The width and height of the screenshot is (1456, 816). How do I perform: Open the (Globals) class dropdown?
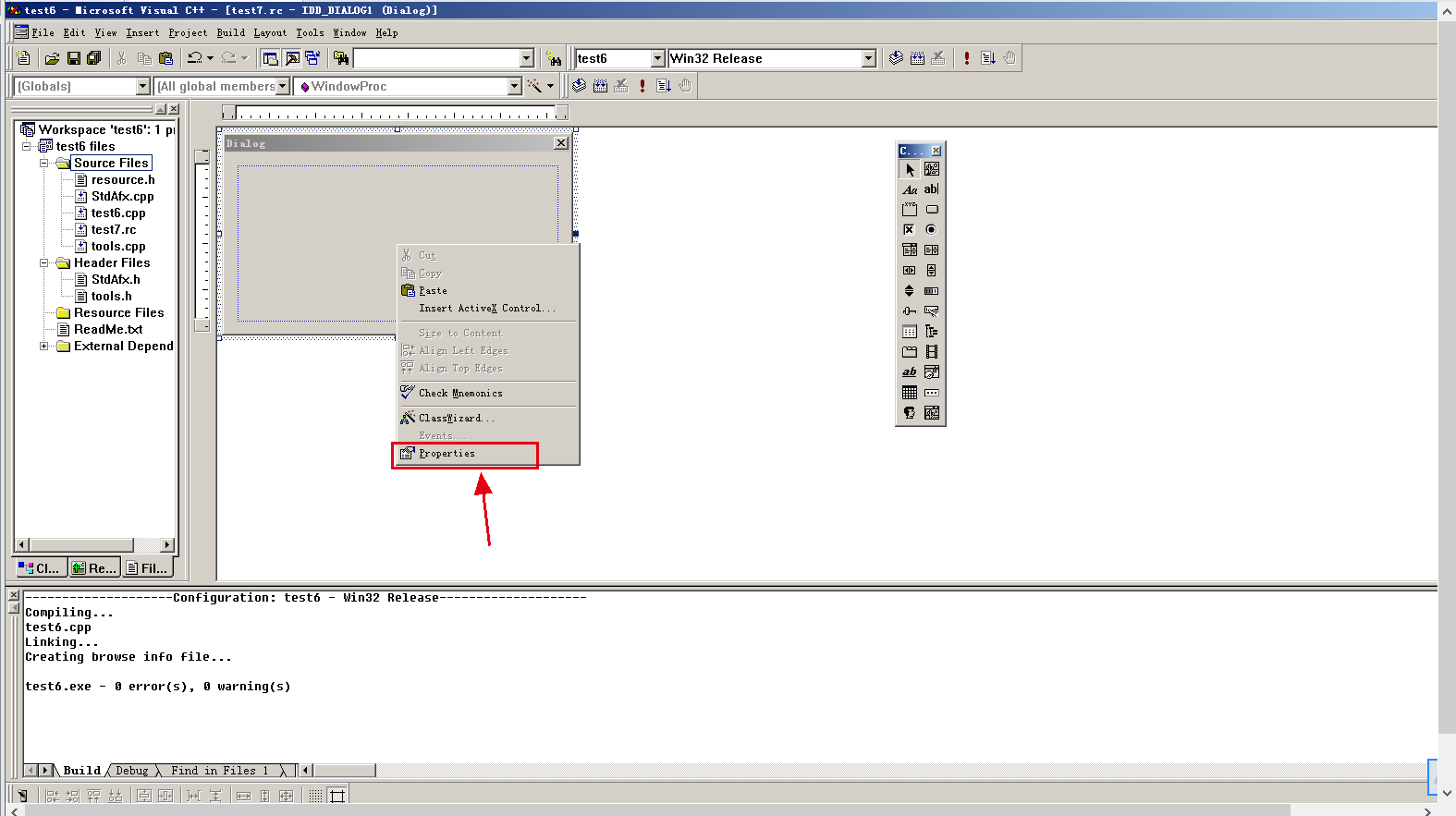click(x=142, y=86)
